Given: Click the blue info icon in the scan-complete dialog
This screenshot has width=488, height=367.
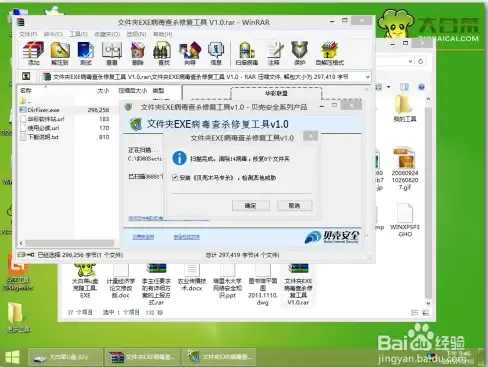Looking at the screenshot, I should [179, 158].
